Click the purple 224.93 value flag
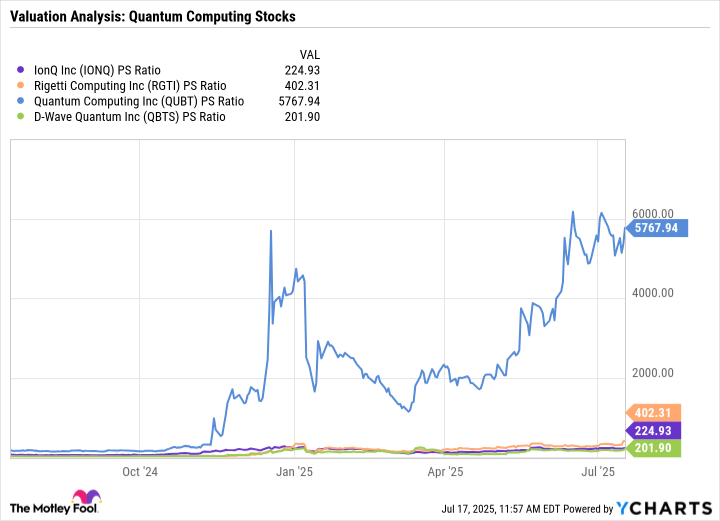 coord(654,431)
